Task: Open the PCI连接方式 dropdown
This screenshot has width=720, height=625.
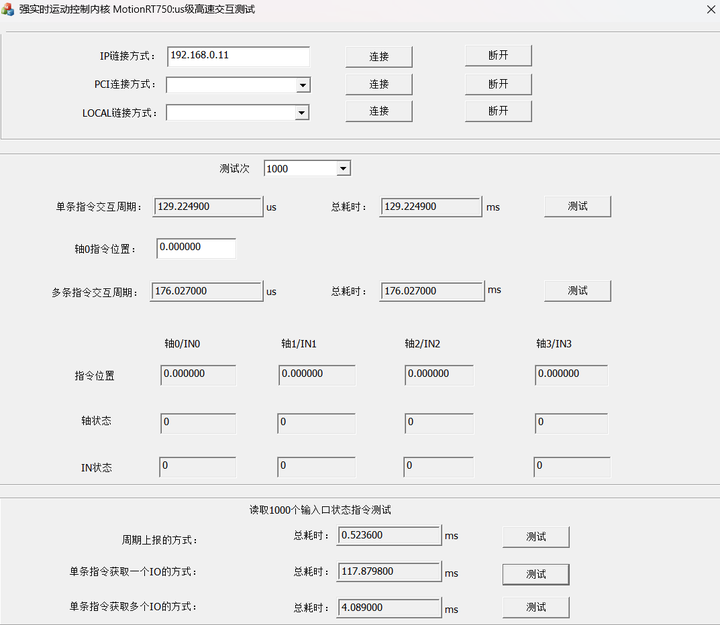Action: [x=302, y=85]
